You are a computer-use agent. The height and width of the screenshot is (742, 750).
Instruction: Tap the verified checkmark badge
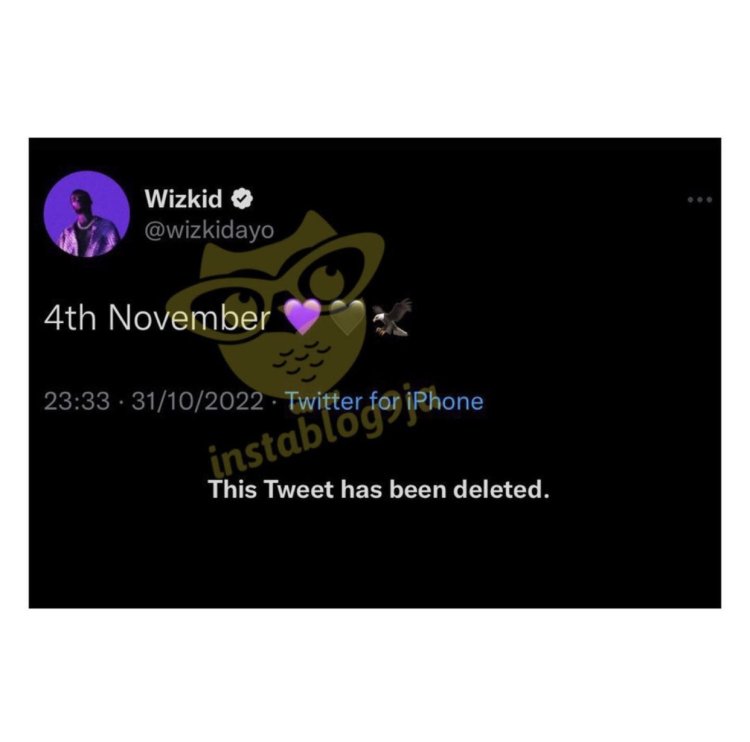click(242, 199)
